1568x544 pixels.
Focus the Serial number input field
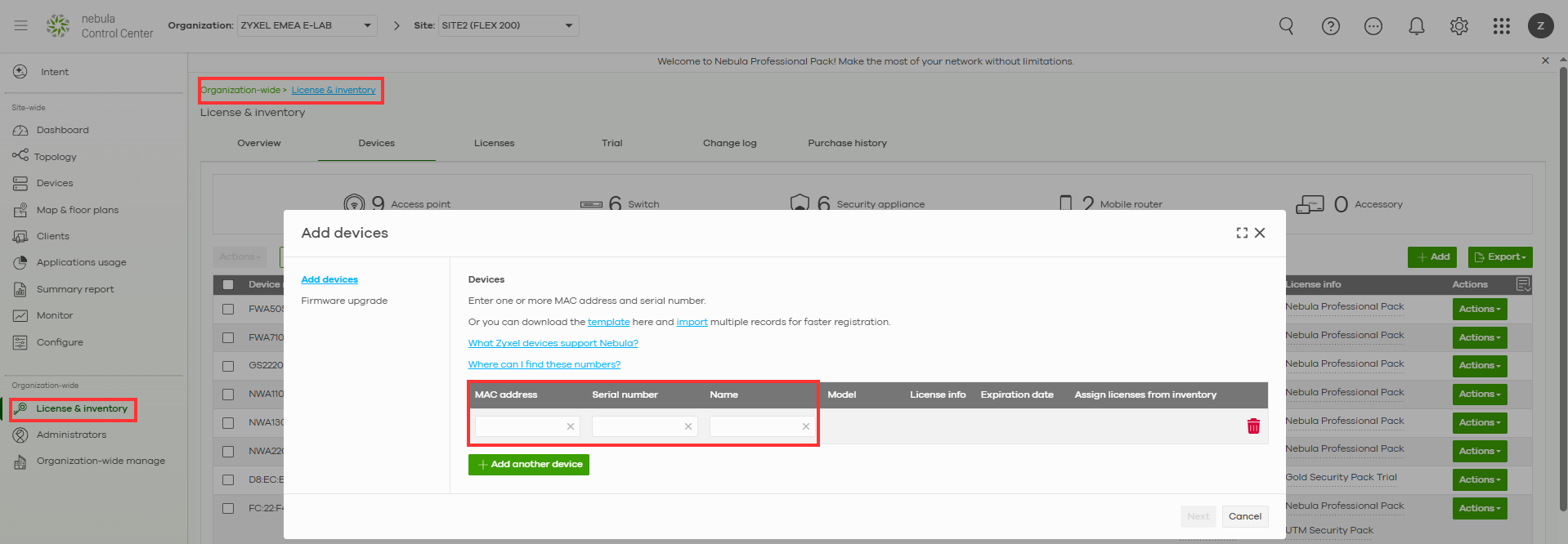tap(645, 426)
